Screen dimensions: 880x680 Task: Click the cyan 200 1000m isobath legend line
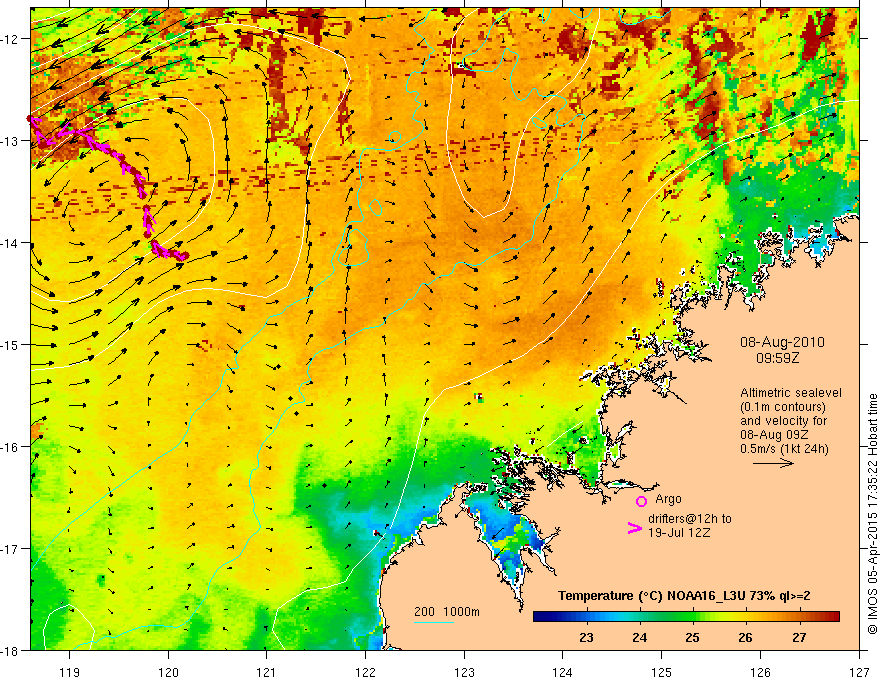click(434, 622)
